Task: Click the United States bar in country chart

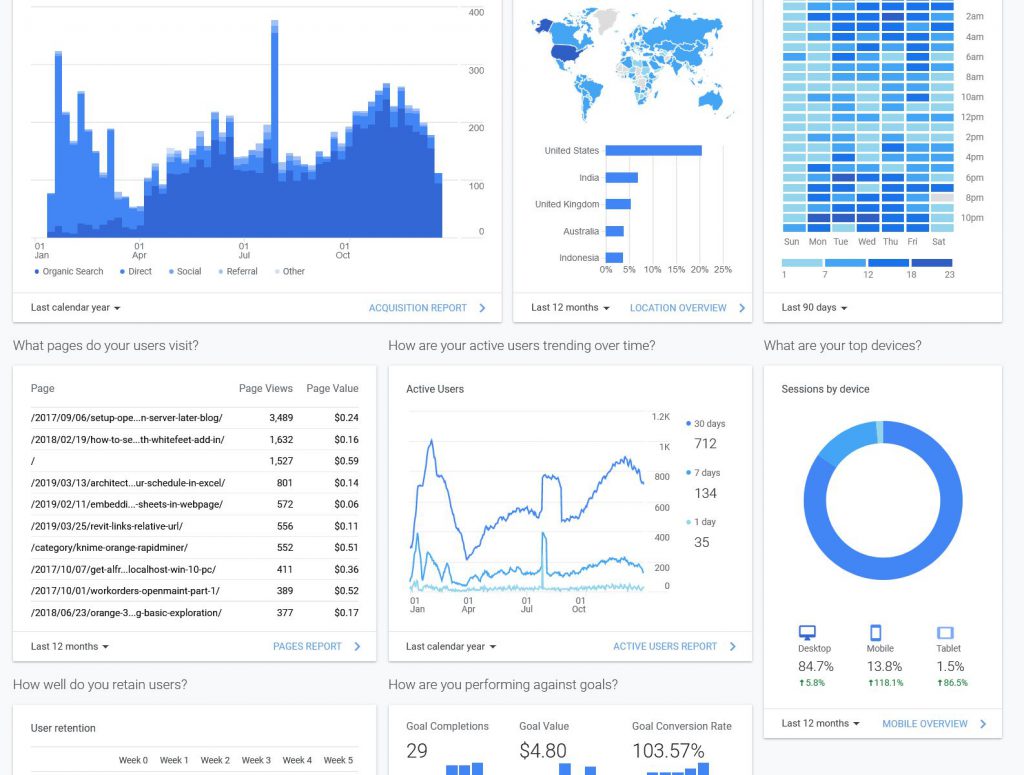Action: click(653, 151)
